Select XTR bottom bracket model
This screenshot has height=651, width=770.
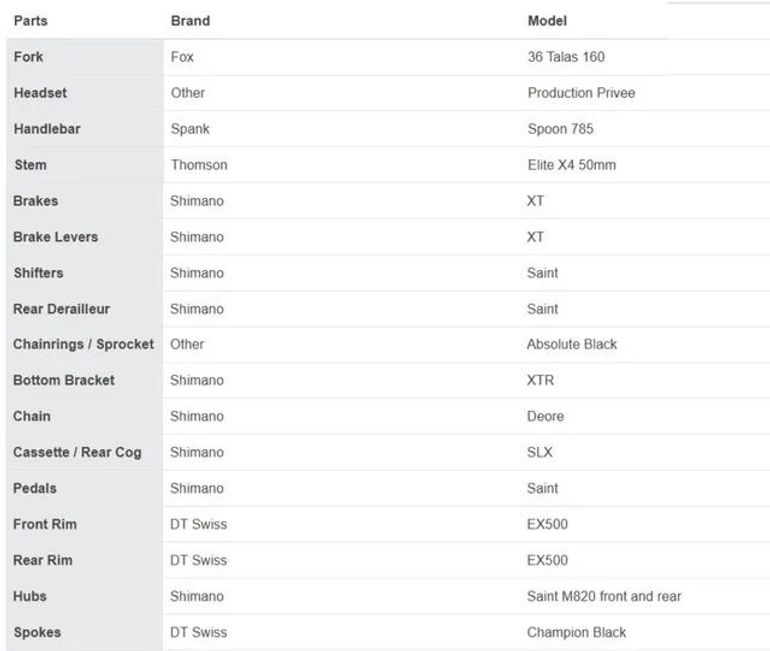pyautogui.click(x=540, y=380)
